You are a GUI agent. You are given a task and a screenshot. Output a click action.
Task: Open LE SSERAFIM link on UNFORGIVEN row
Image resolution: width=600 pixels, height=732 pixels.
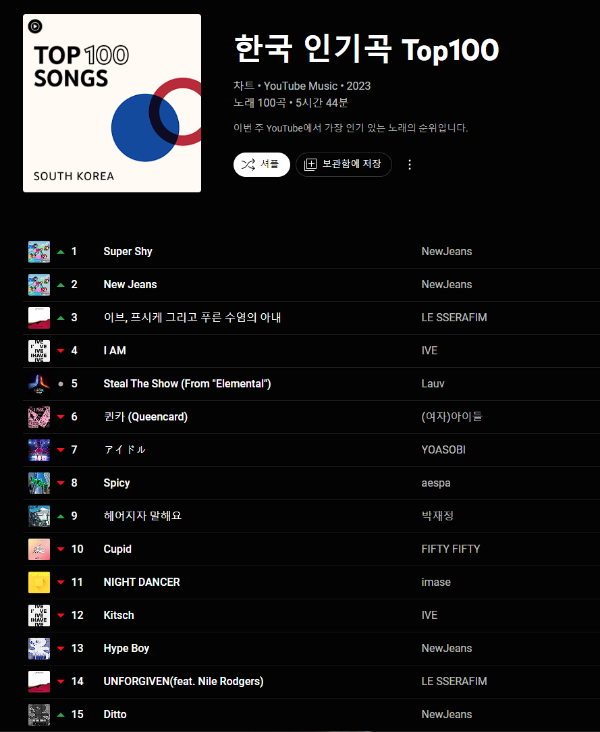(454, 682)
